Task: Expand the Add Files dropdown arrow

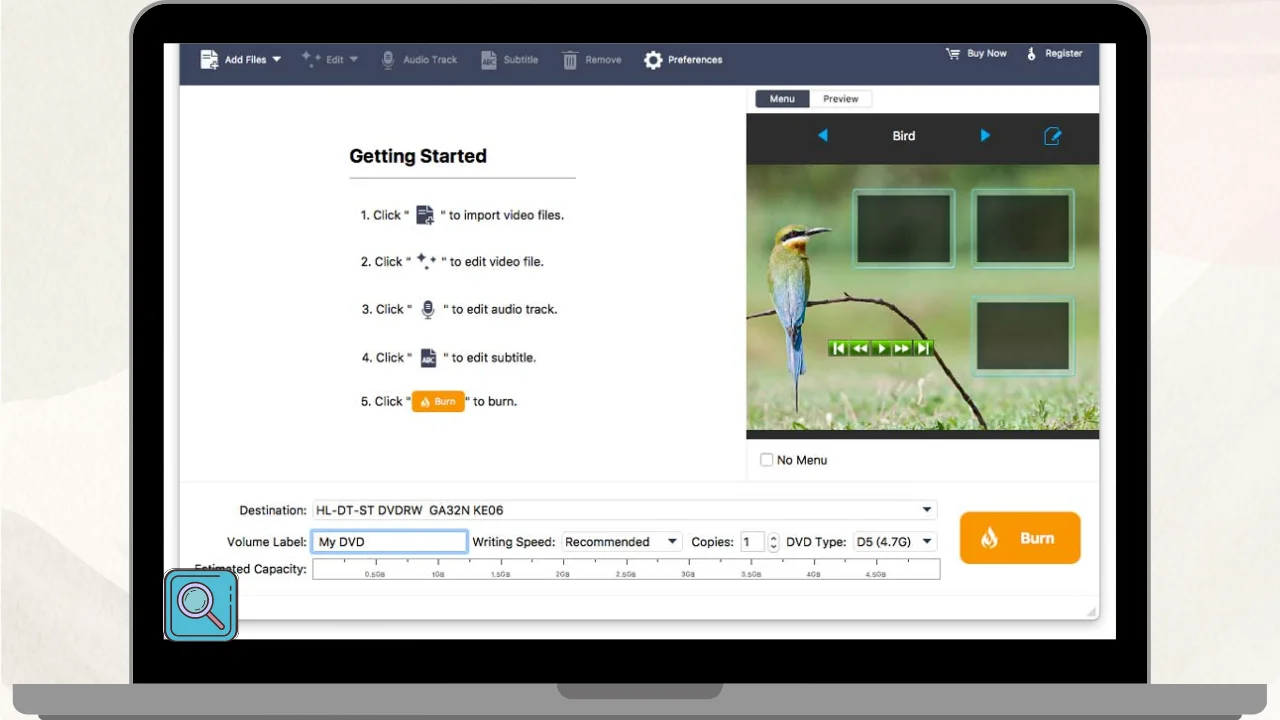Action: 277,59
